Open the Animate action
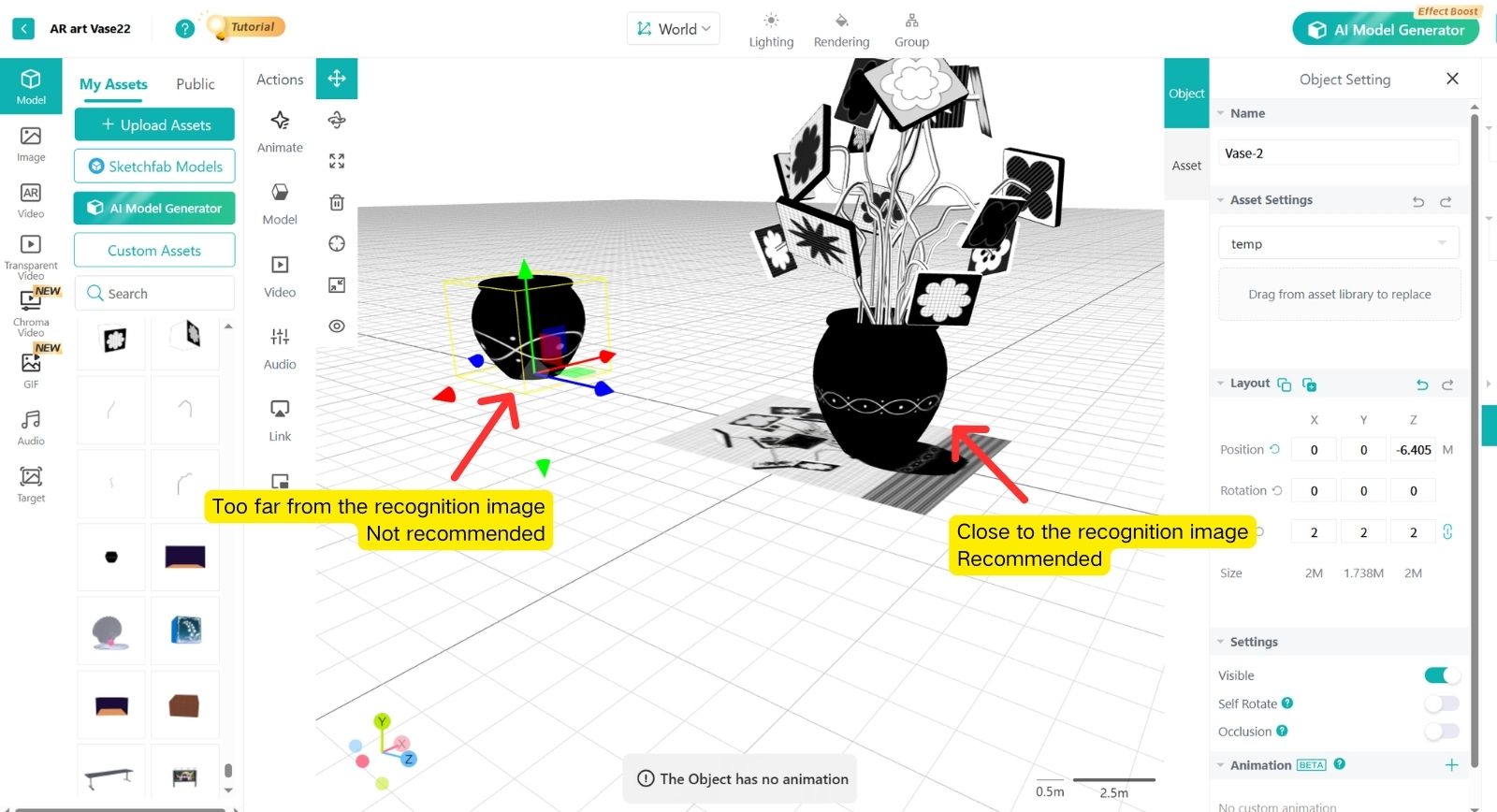 (x=280, y=131)
